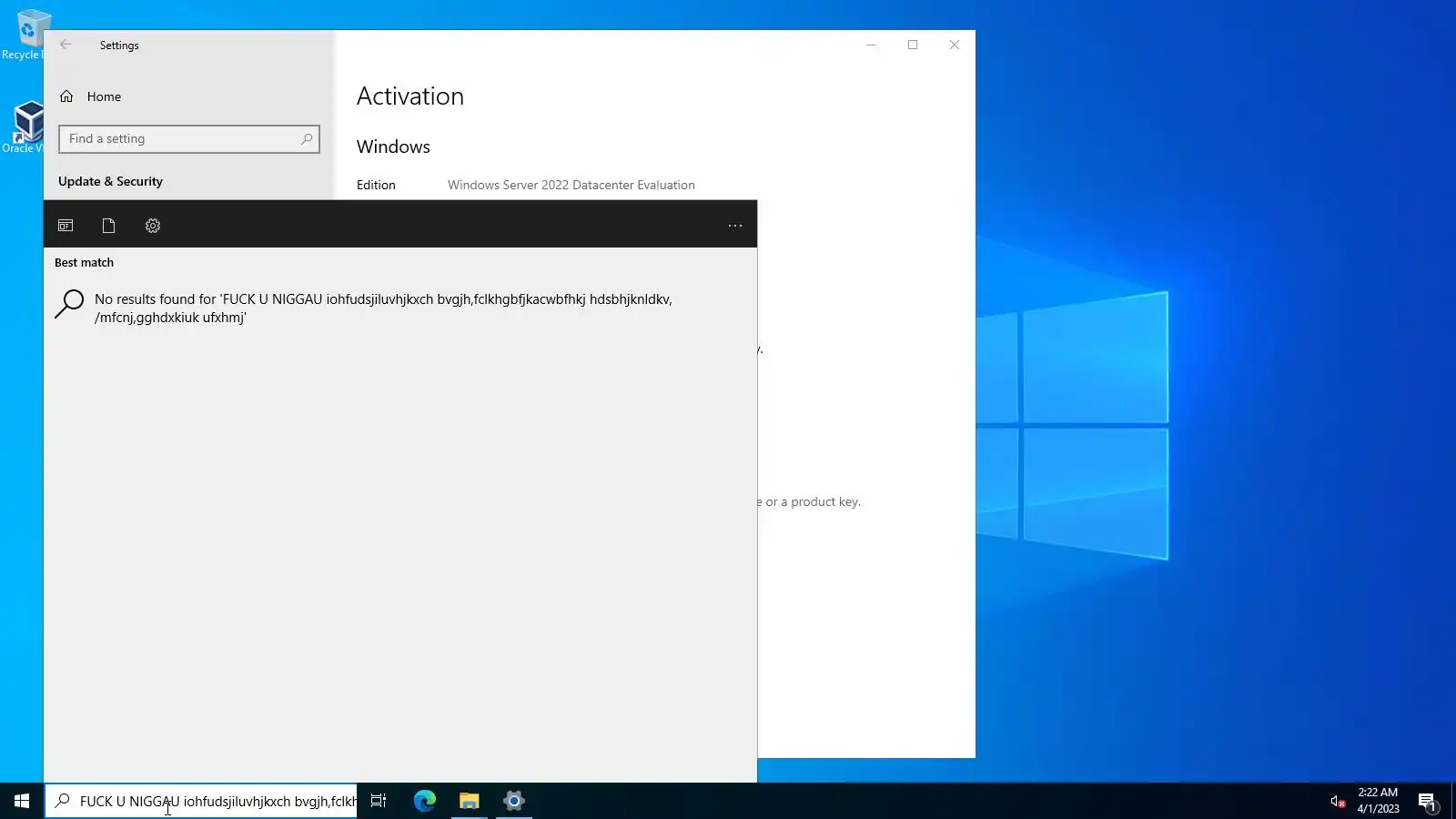Click the 'Activation' page heading
The image size is (1456, 819).
(x=410, y=96)
